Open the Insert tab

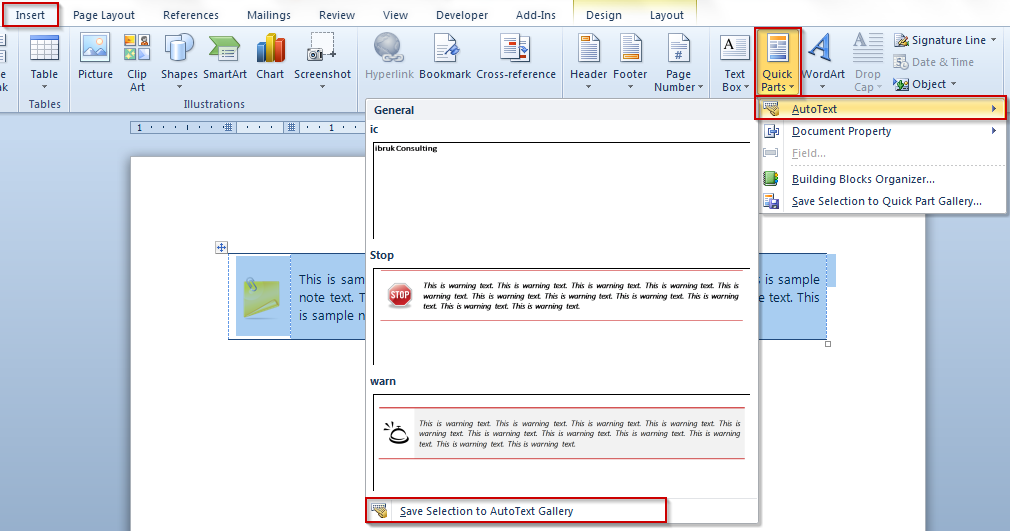pyautogui.click(x=30, y=15)
